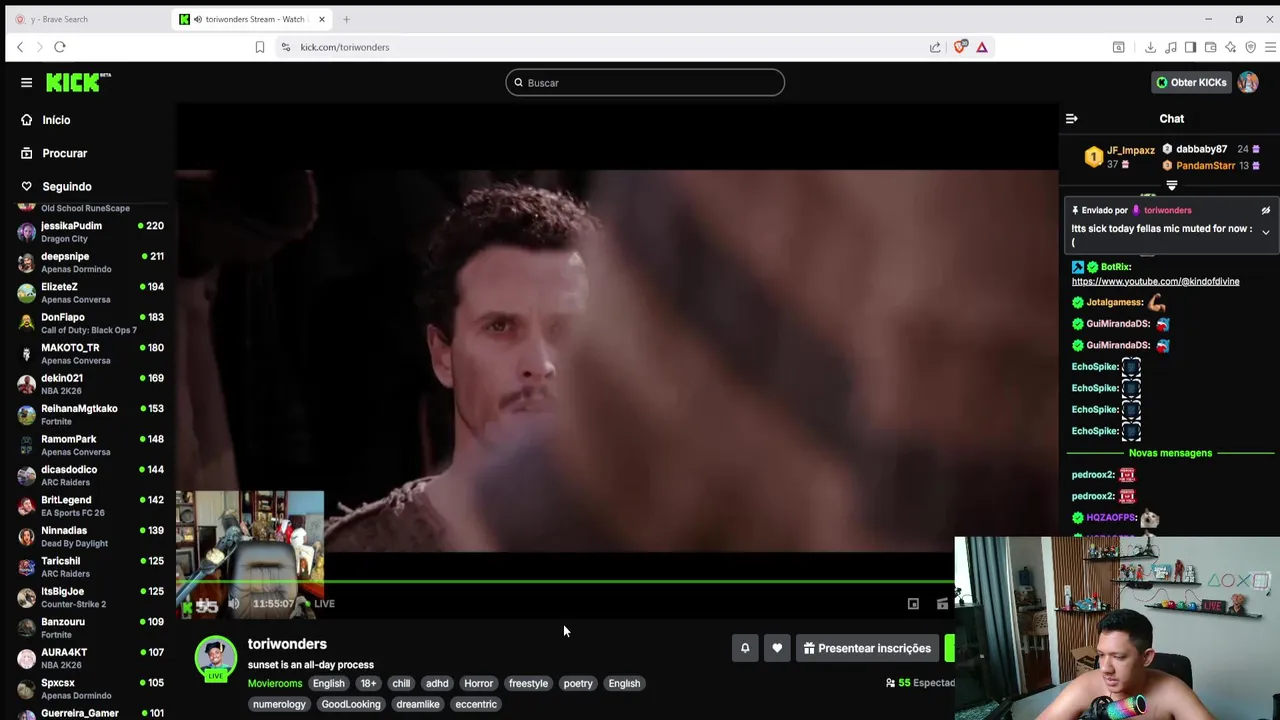The height and width of the screenshot is (720, 1280).
Task: Enable picture-in-picture mini player
Action: [913, 604]
